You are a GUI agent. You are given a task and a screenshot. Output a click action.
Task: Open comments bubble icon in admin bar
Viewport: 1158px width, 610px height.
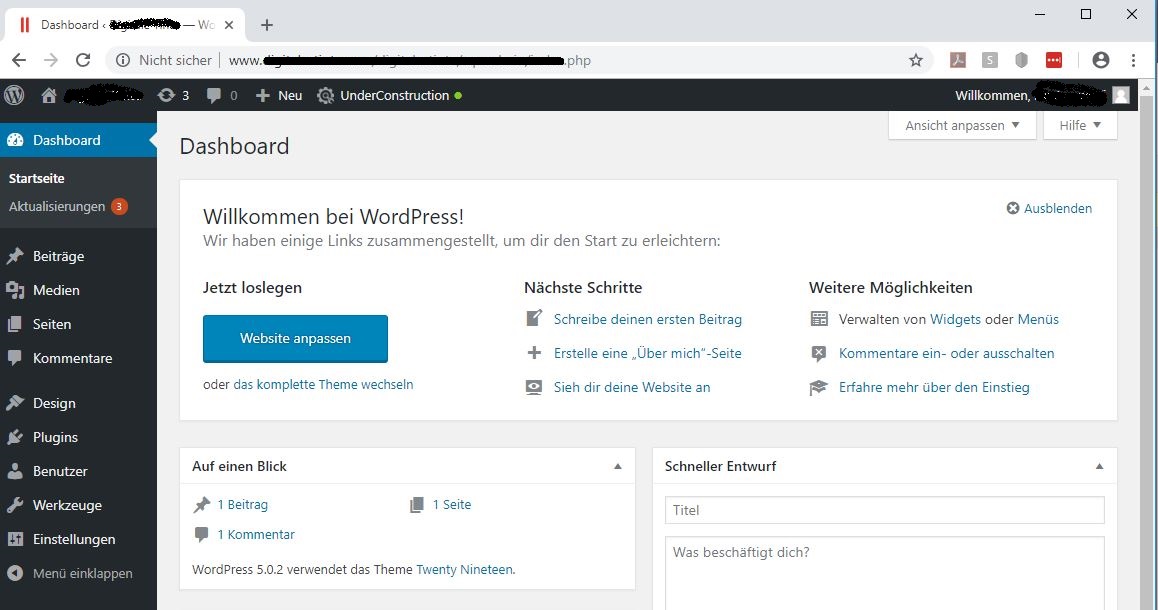pos(214,95)
